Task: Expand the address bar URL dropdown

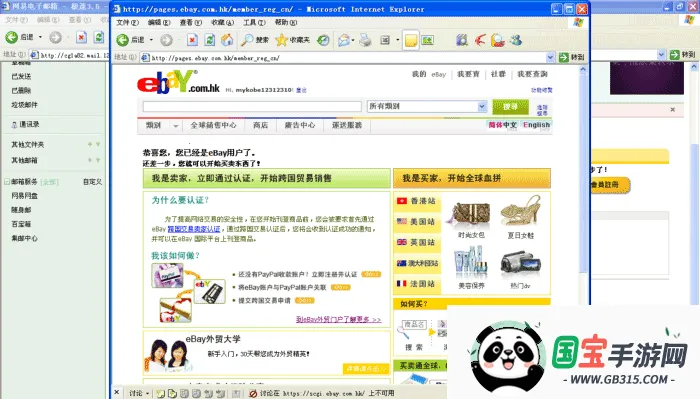Action: coord(550,58)
